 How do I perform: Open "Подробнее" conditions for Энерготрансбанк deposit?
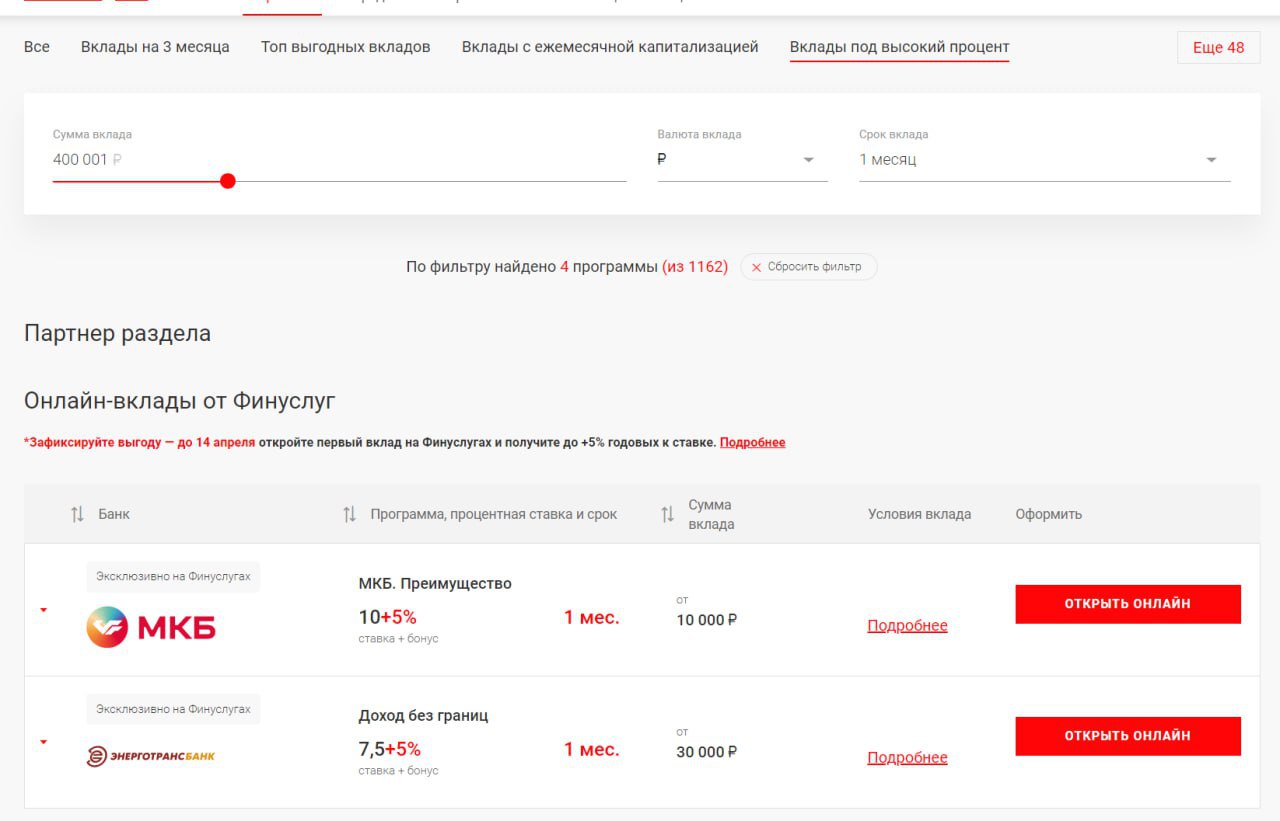(907, 758)
